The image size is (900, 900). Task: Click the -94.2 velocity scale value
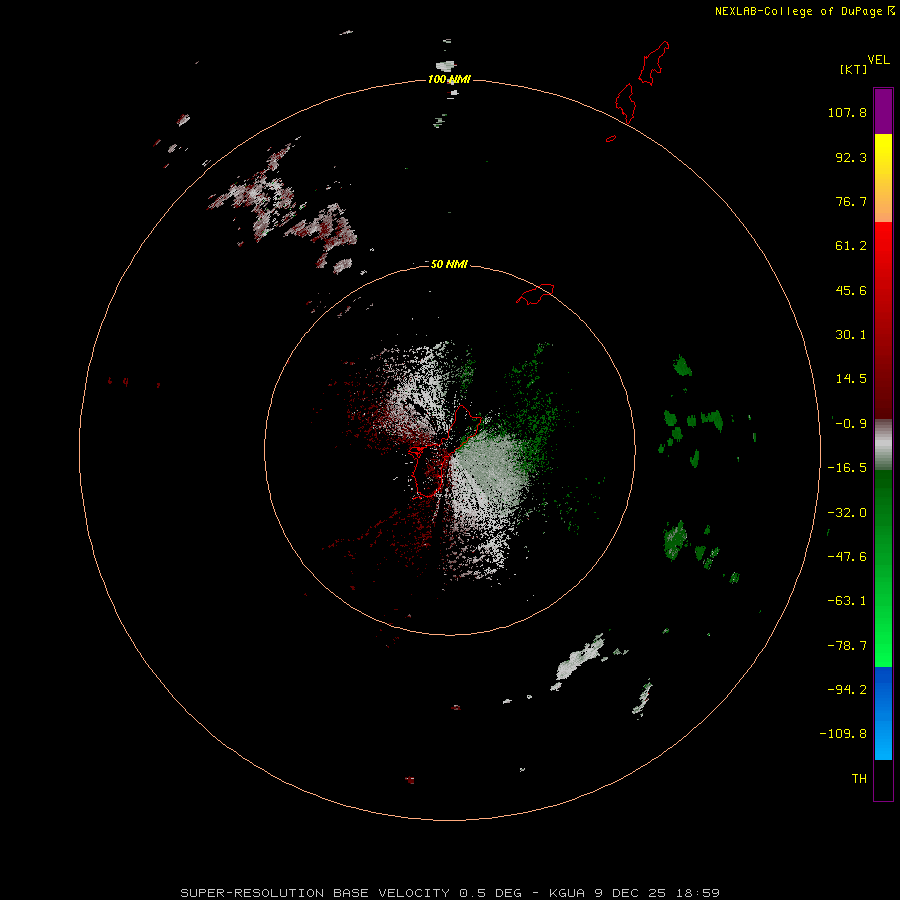847,690
